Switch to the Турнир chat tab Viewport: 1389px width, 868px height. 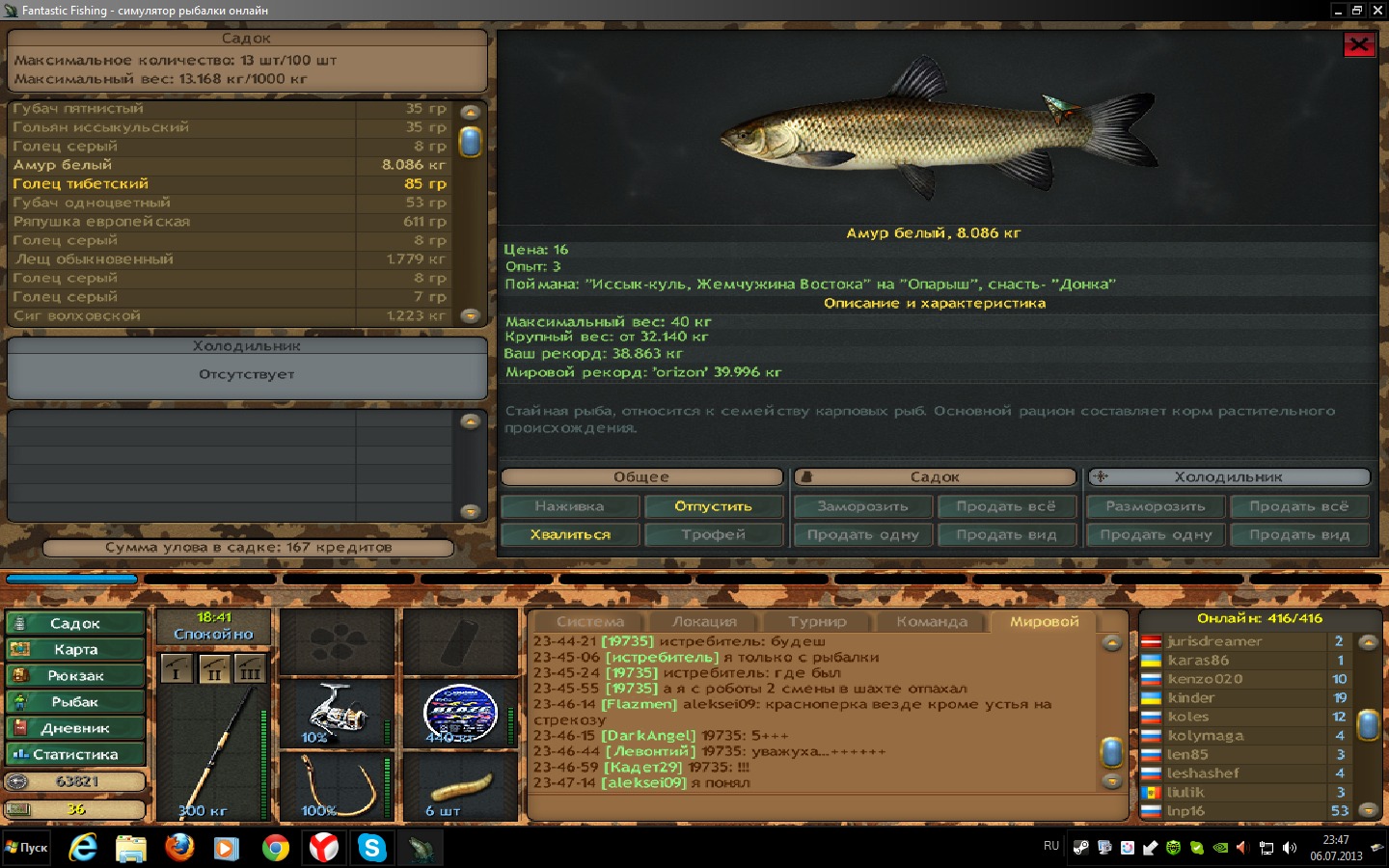[x=817, y=622]
